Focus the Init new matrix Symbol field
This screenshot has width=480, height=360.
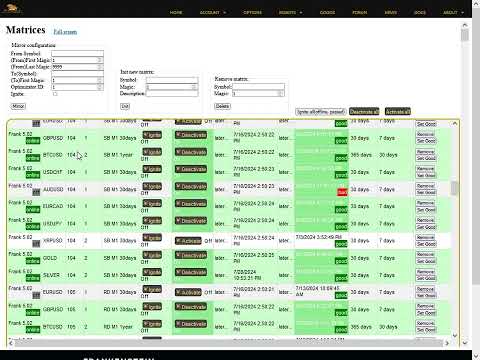(172, 80)
